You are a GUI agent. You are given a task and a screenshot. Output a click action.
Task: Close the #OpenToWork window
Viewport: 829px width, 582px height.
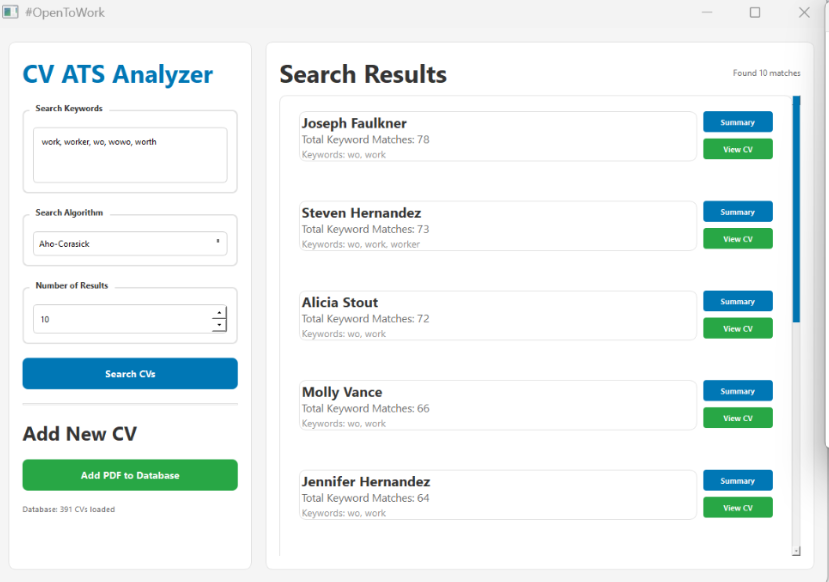[804, 12]
